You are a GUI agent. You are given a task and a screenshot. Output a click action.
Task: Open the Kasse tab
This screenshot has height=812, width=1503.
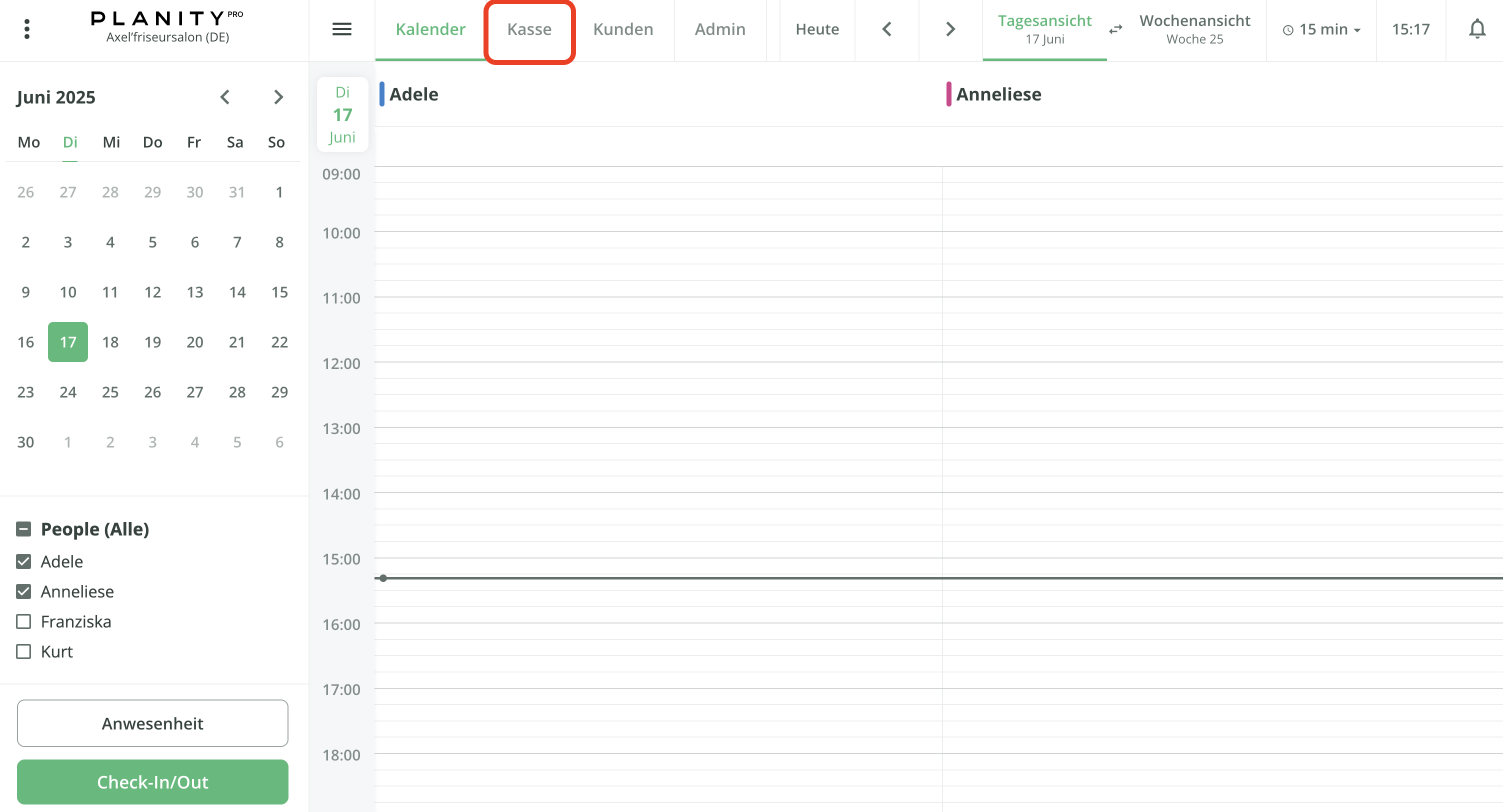pos(529,29)
